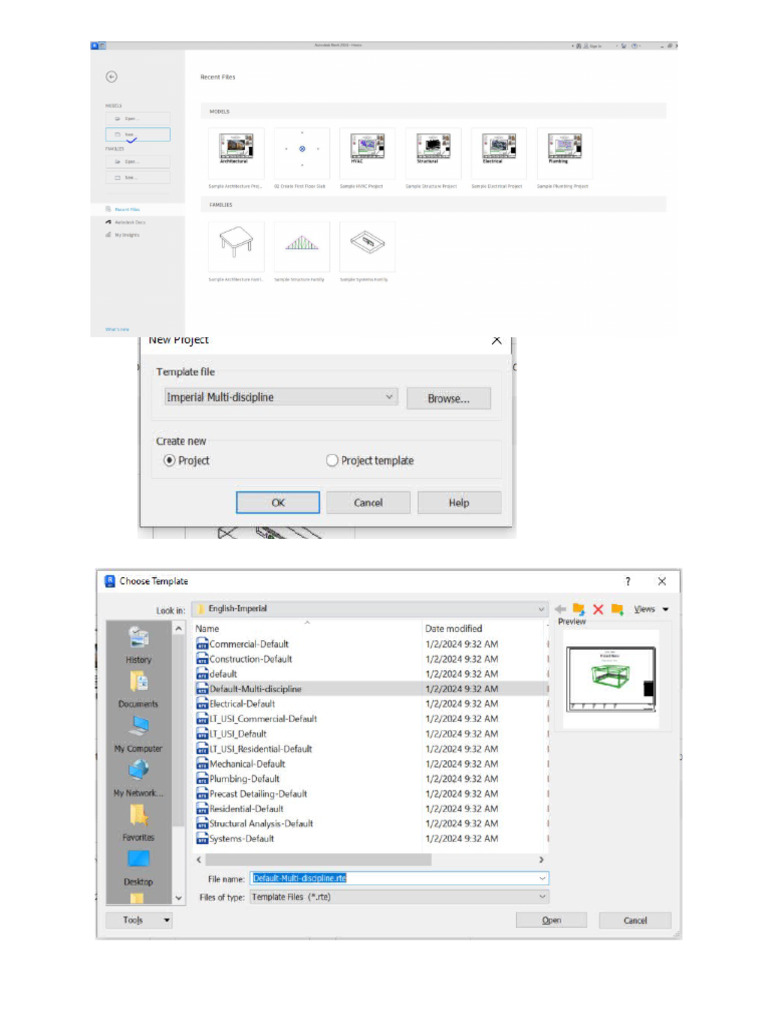The image size is (768, 1024).
Task: Click Models Open button in Revit sidebar
Action: [138, 119]
